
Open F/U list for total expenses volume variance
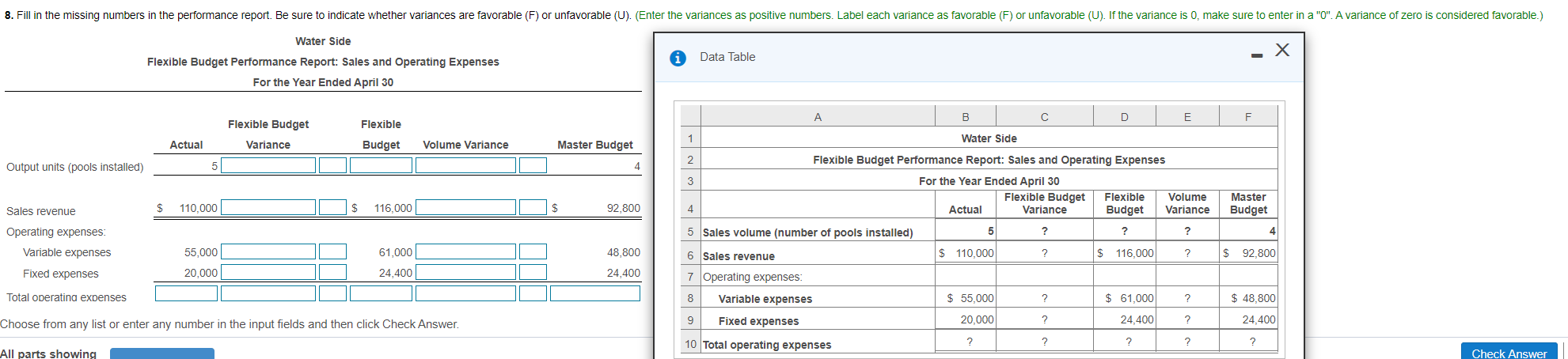click(x=533, y=293)
